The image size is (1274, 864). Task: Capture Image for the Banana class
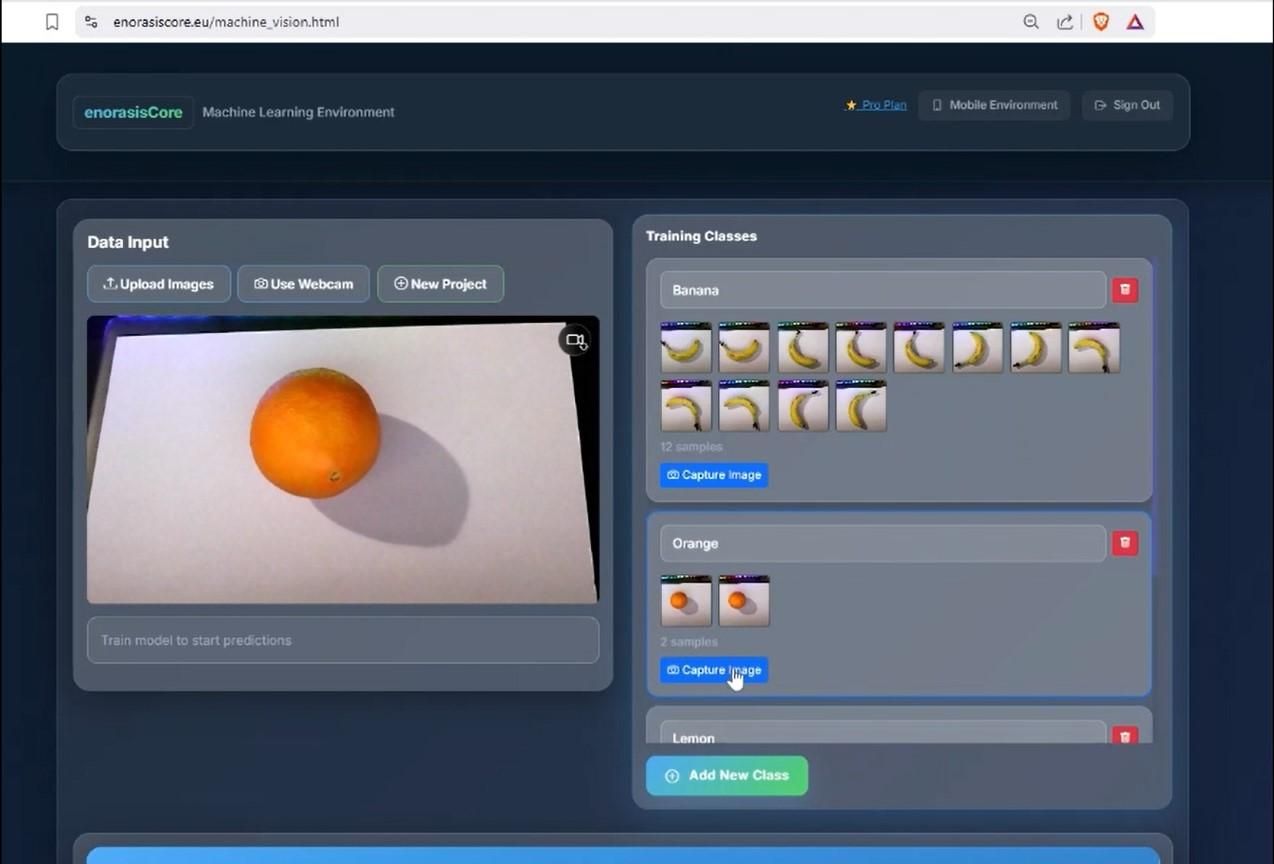pos(714,475)
